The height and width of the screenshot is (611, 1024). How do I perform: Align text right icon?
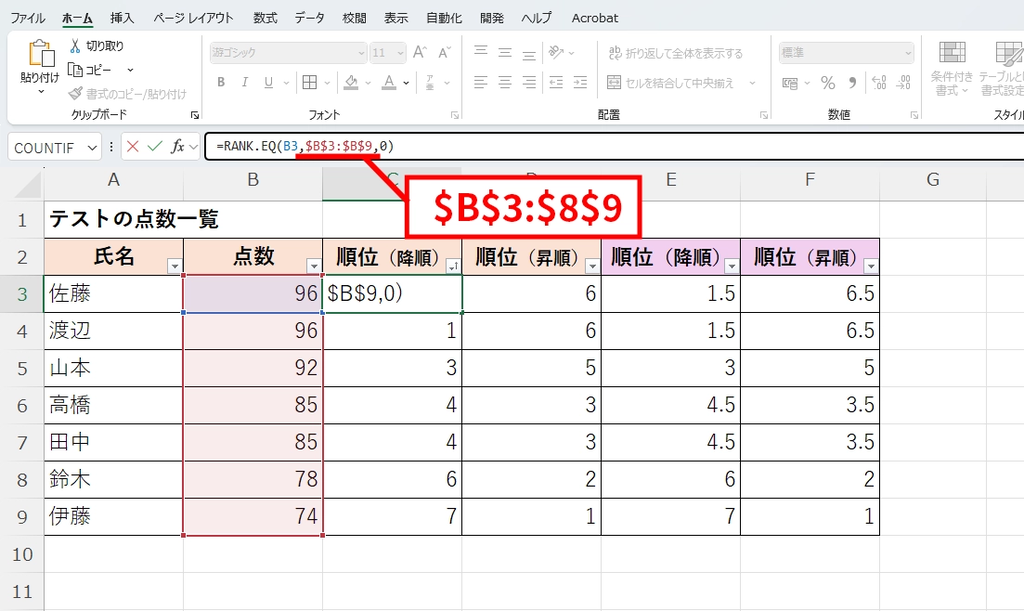[x=529, y=82]
